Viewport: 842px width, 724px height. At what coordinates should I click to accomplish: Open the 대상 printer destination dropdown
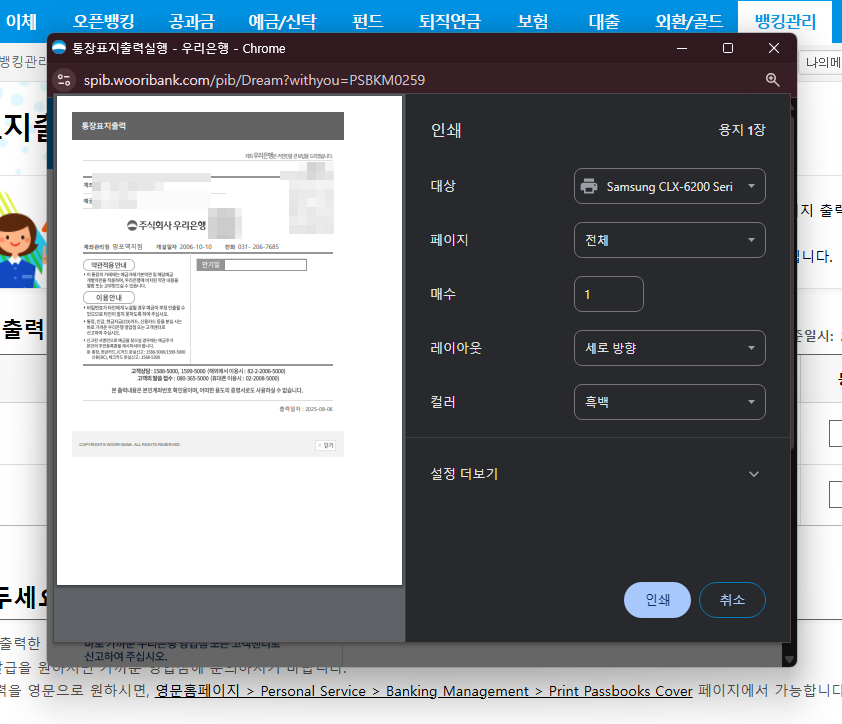[669, 186]
